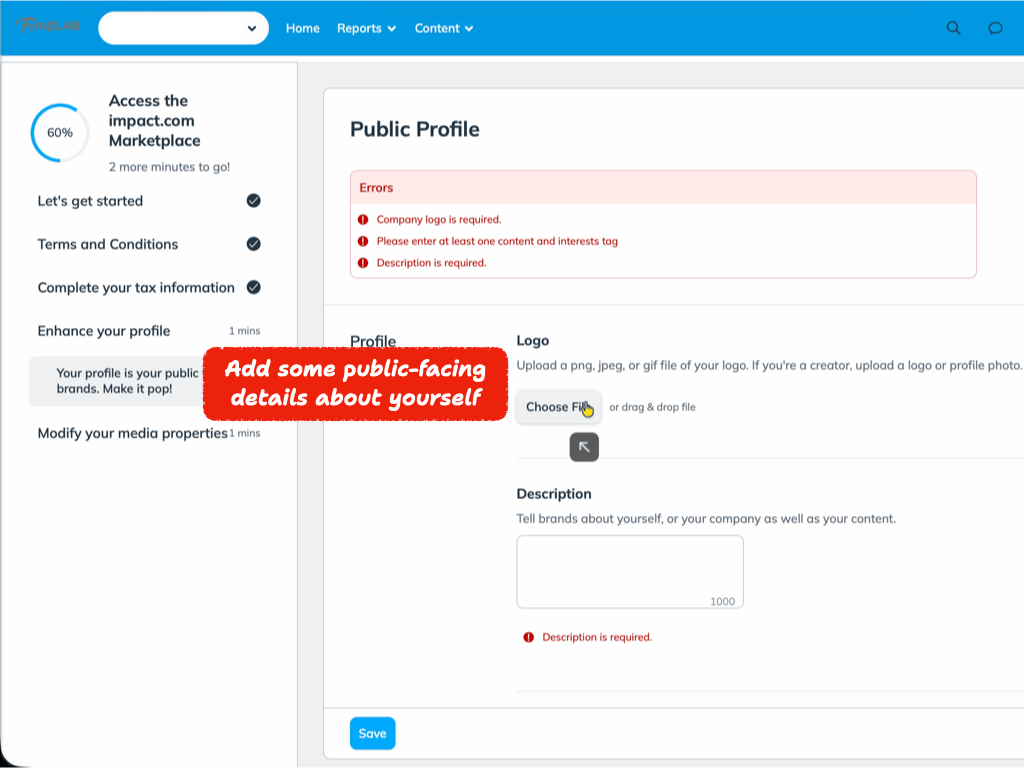Open the account selector dropdown
Image resolution: width=1024 pixels, height=768 pixels.
point(183,28)
